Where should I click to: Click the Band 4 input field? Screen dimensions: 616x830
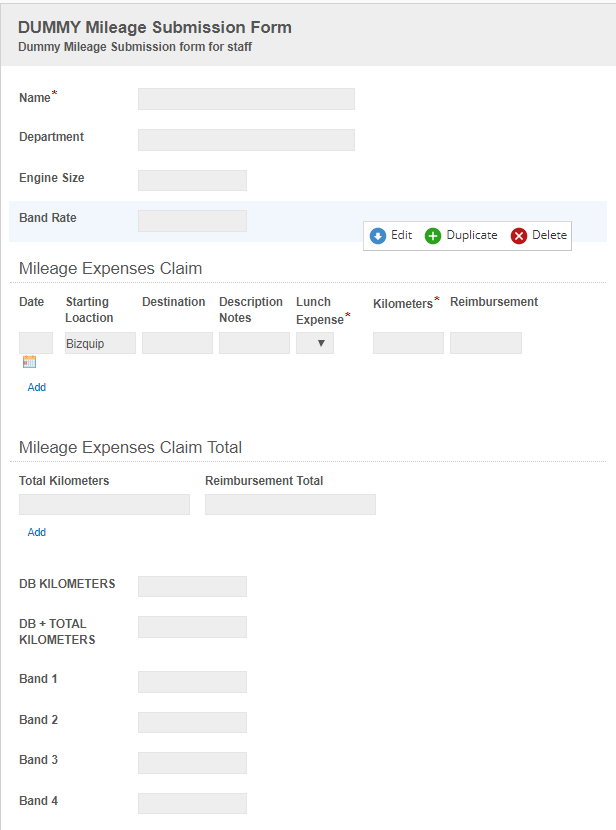click(192, 804)
